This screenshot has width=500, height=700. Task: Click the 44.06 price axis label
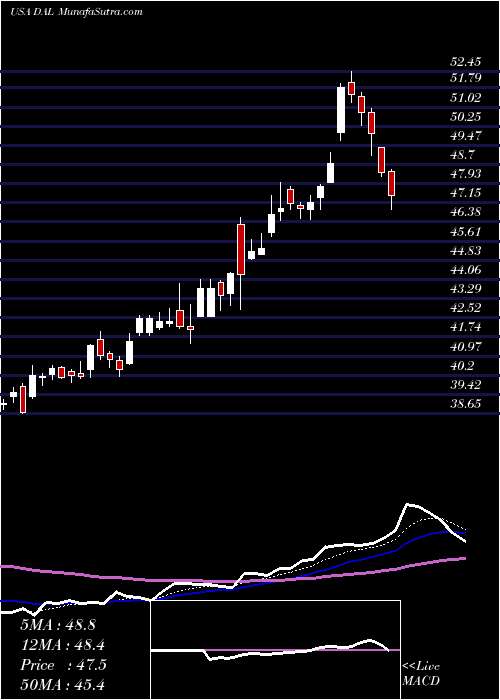[466, 270]
